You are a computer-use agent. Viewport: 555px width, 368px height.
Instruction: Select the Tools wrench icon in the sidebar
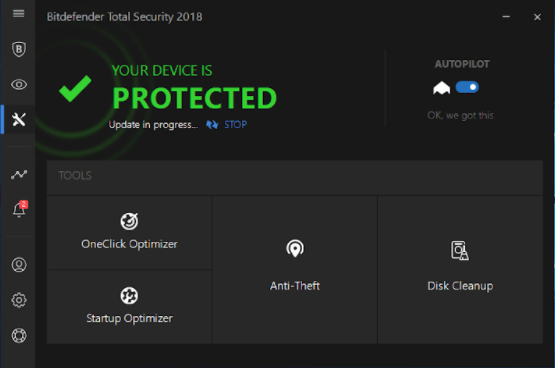coord(19,120)
